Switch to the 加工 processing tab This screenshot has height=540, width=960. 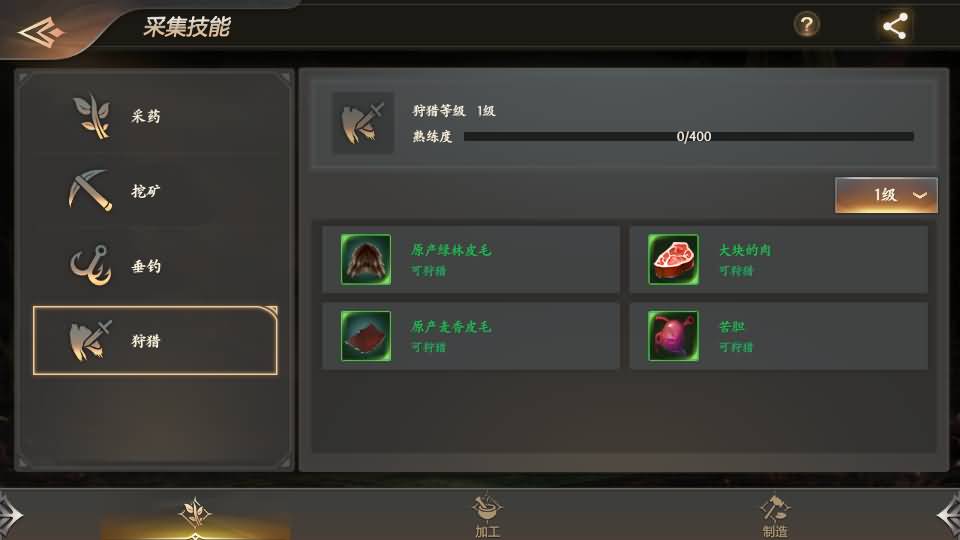(487, 516)
